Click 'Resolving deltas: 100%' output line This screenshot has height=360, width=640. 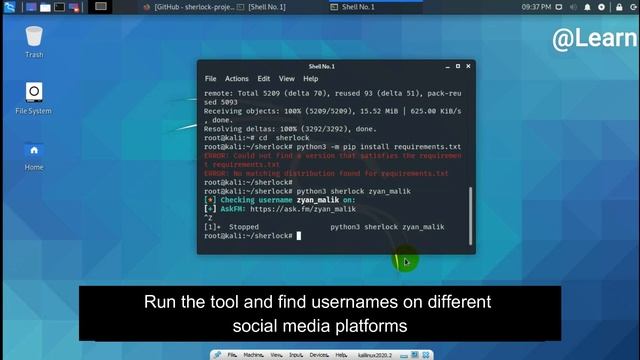290,129
